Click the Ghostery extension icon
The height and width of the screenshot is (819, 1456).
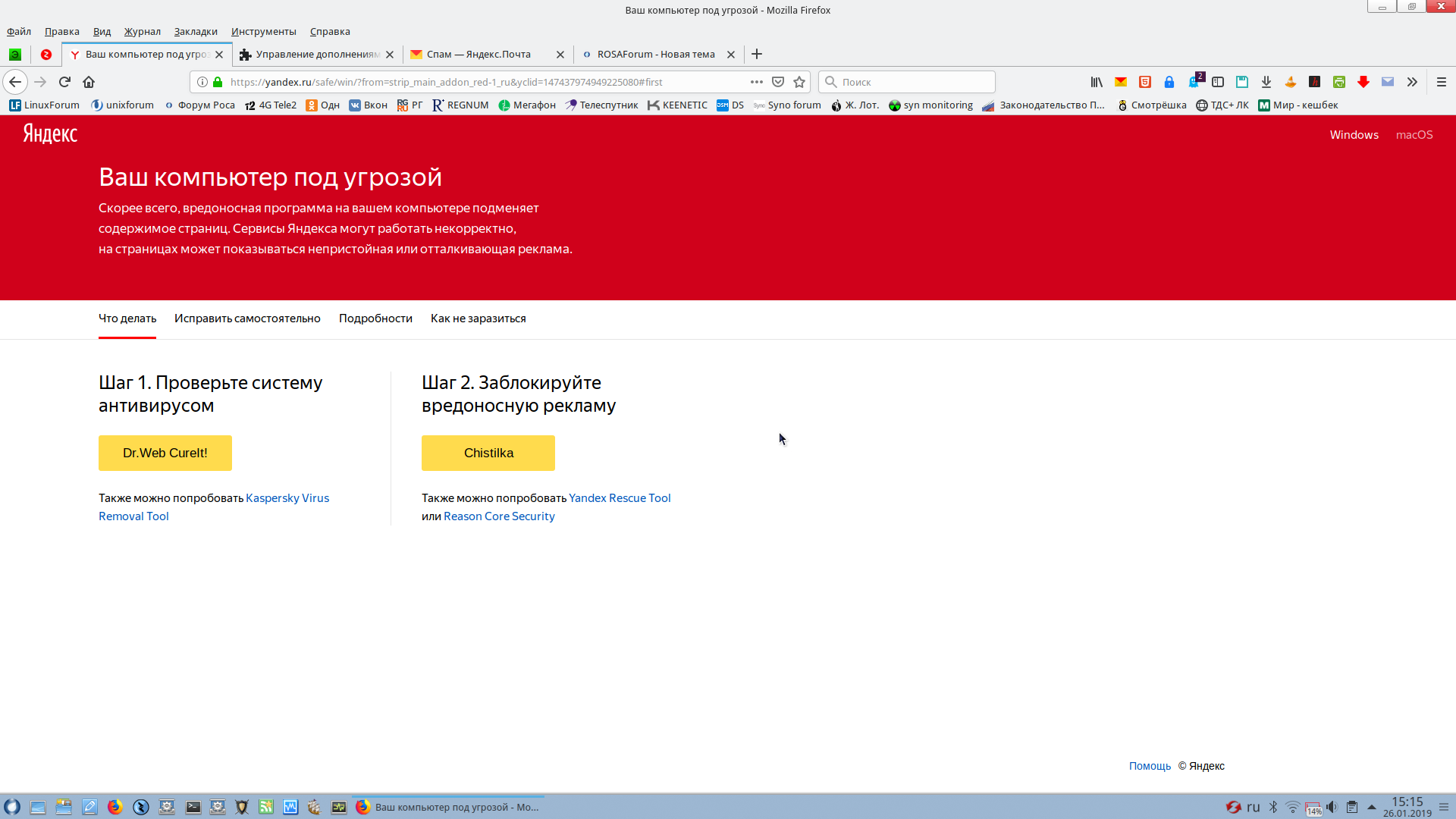pyautogui.click(x=1194, y=82)
